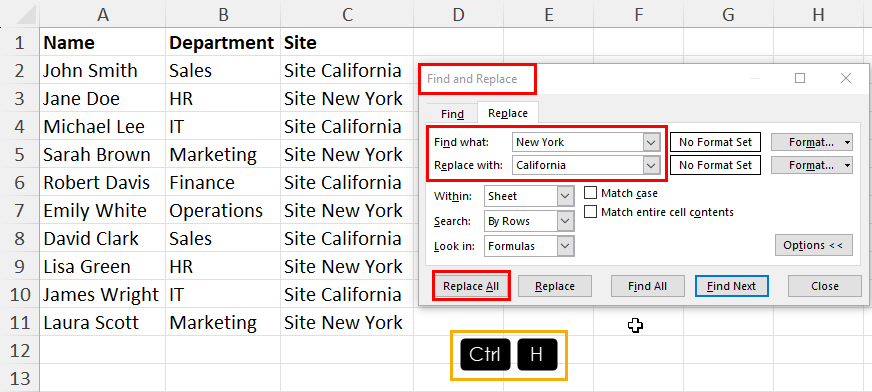Enable the Match case checkbox
Screen dimensions: 872x392
(591, 193)
